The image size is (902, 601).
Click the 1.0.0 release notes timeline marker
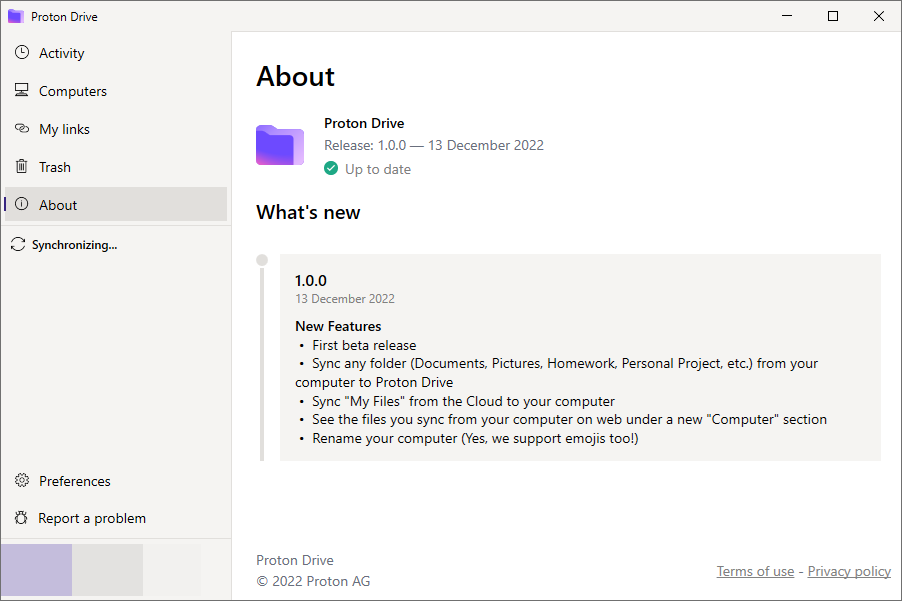pos(262,260)
